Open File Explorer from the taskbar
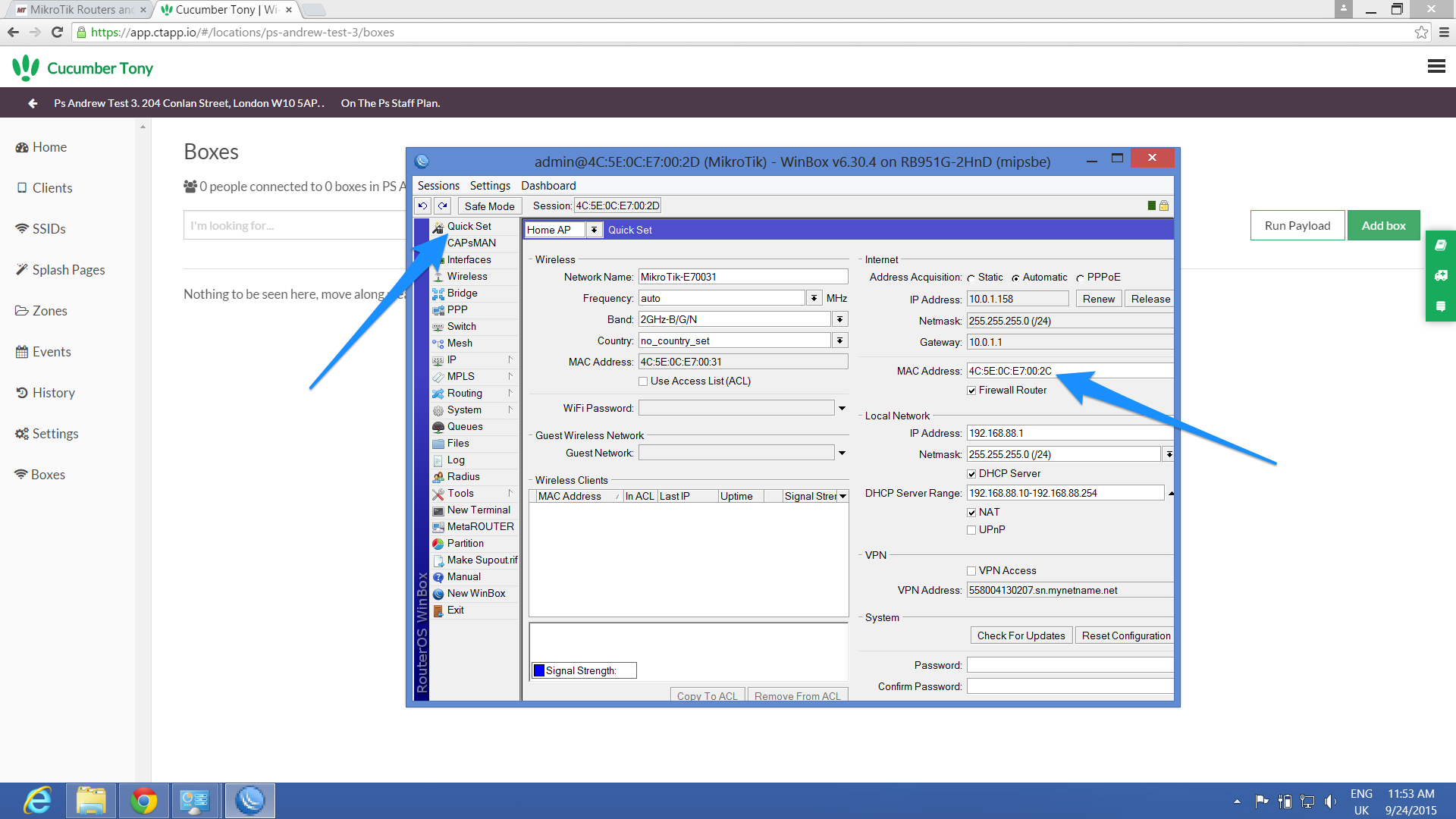The image size is (1456, 819). pyautogui.click(x=91, y=801)
